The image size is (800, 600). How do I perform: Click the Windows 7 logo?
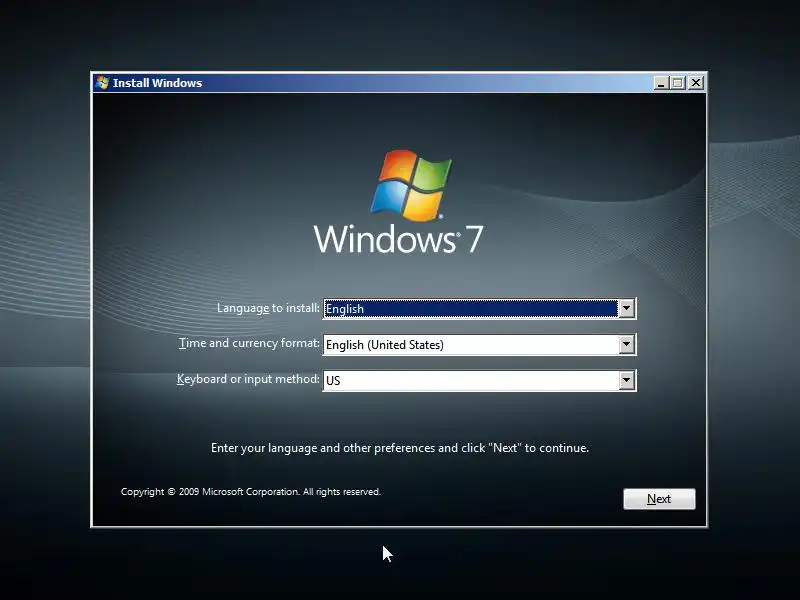(398, 202)
